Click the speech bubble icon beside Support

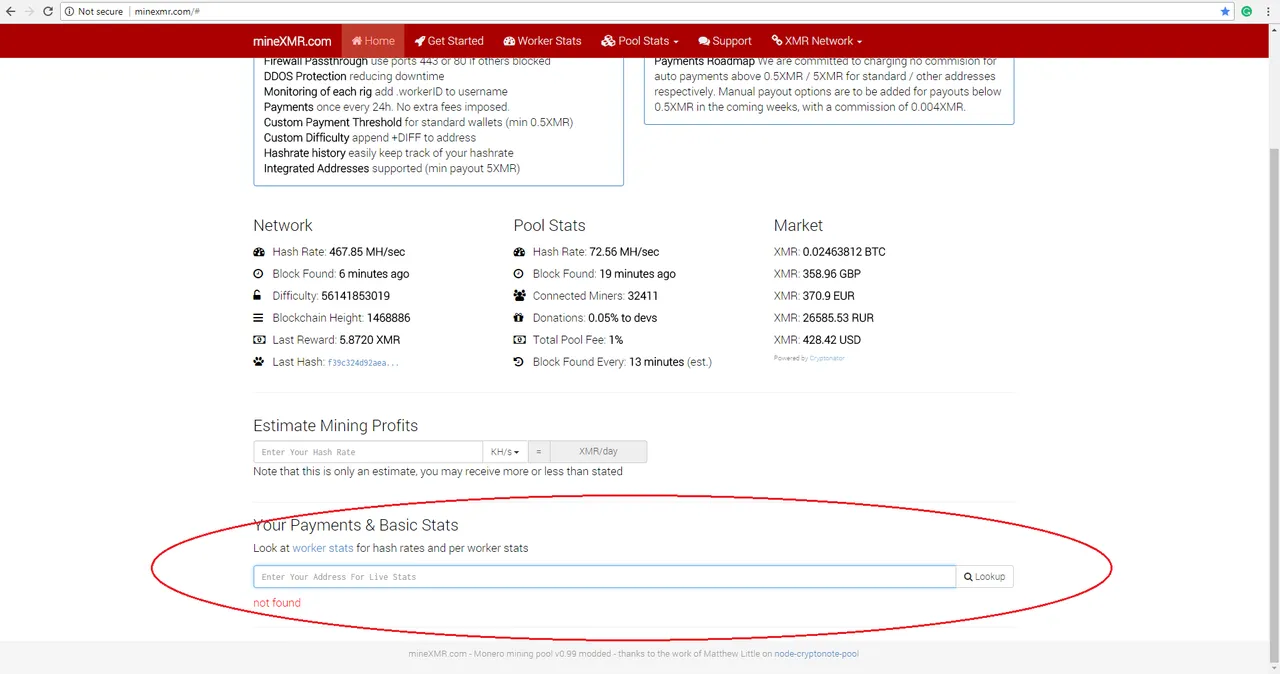tap(704, 41)
